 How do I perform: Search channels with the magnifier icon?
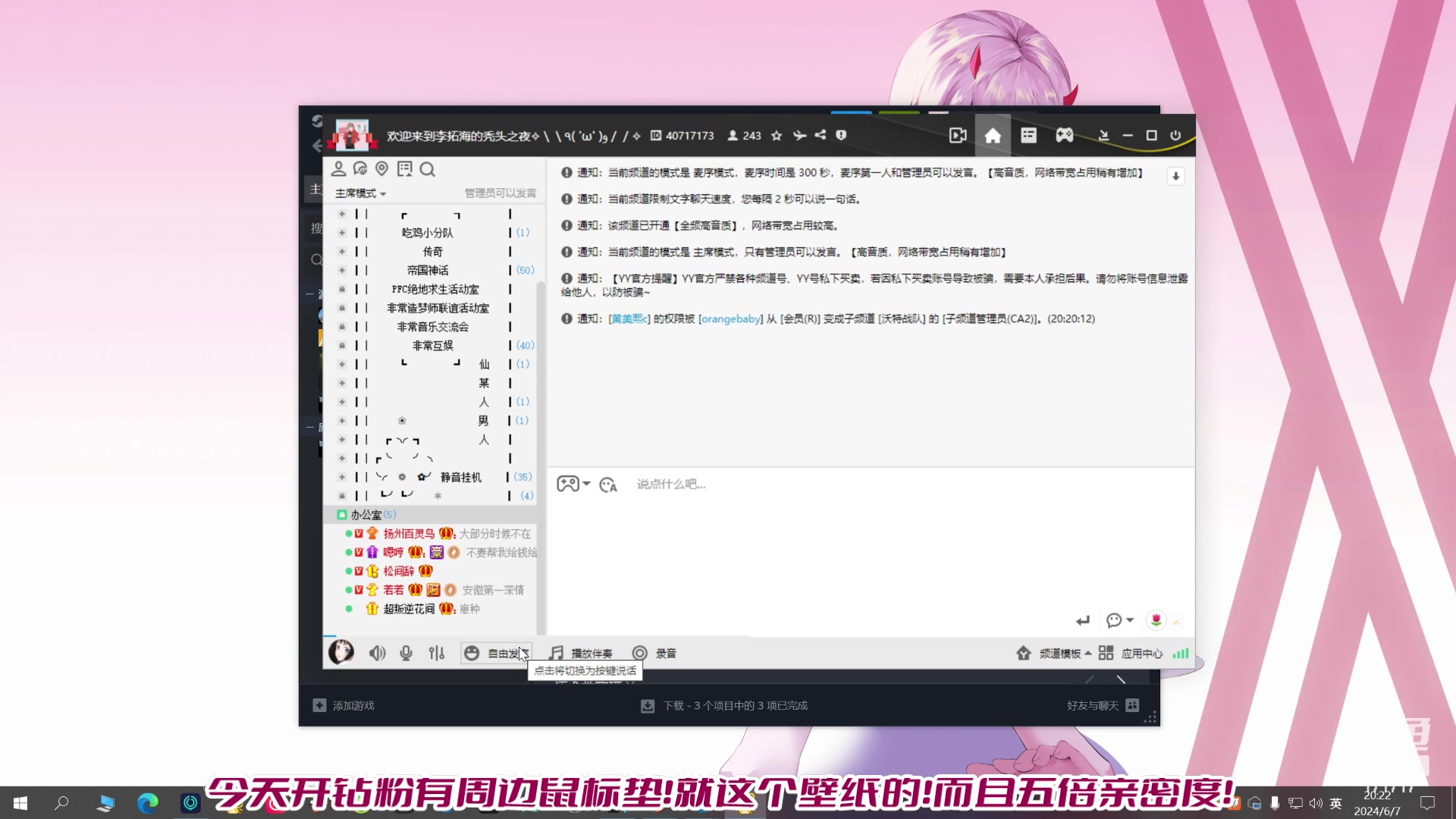coord(428,169)
